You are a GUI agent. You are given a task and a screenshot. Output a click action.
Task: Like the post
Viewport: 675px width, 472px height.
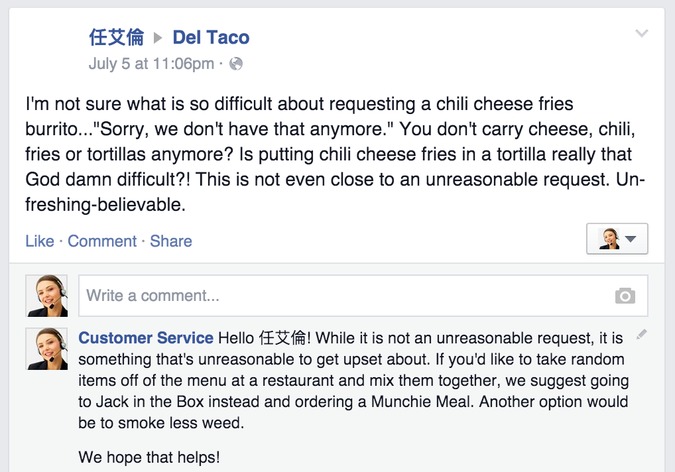pyautogui.click(x=40, y=241)
